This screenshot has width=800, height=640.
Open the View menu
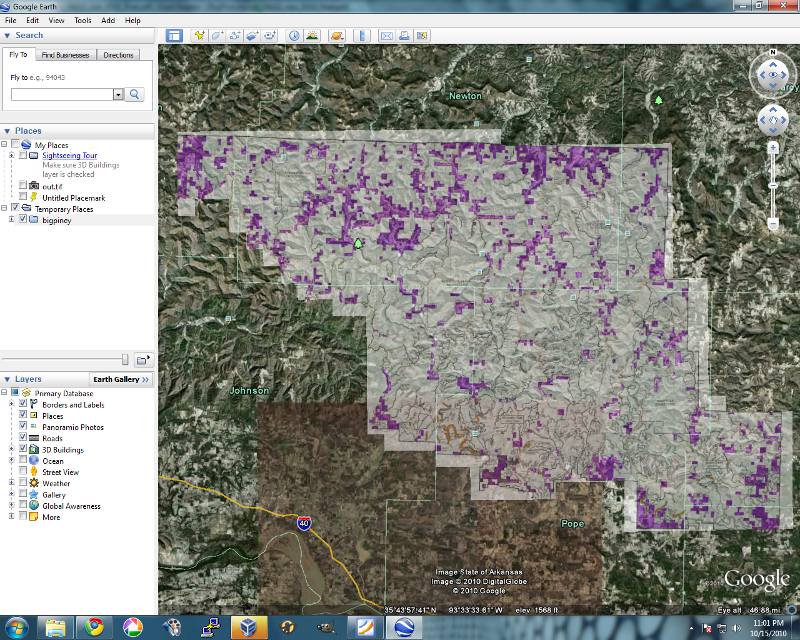pos(56,20)
